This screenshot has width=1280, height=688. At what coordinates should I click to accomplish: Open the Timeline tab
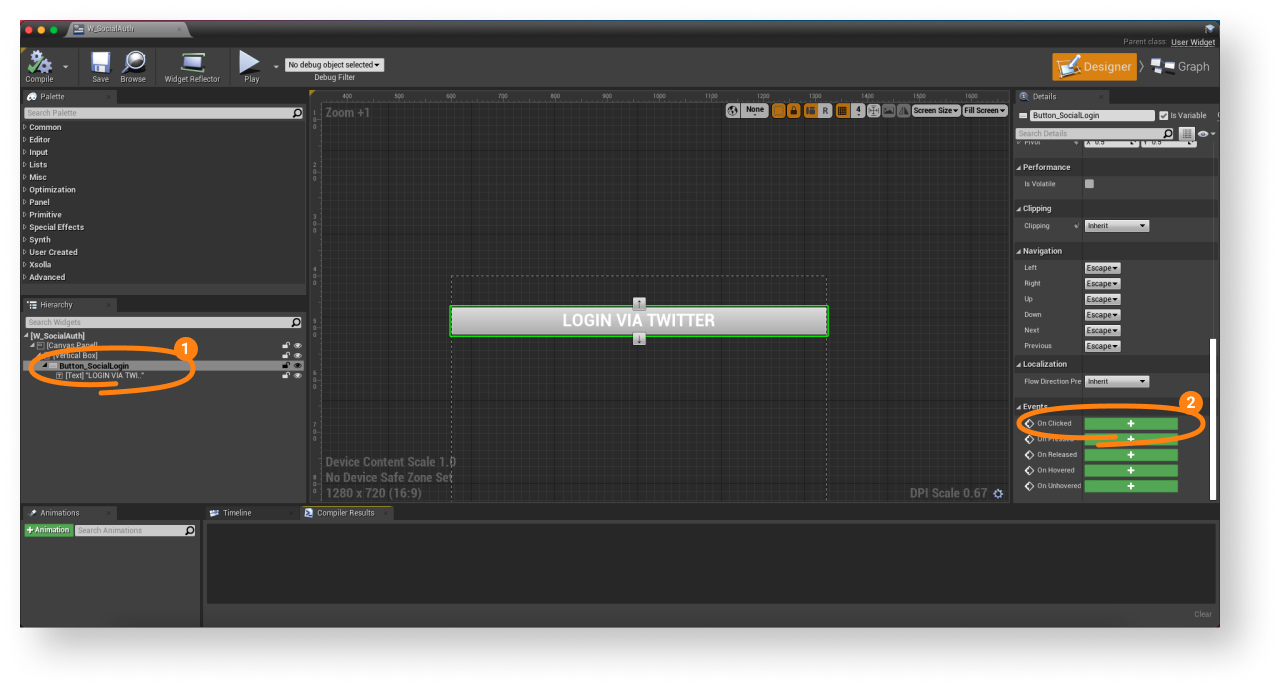click(237, 513)
